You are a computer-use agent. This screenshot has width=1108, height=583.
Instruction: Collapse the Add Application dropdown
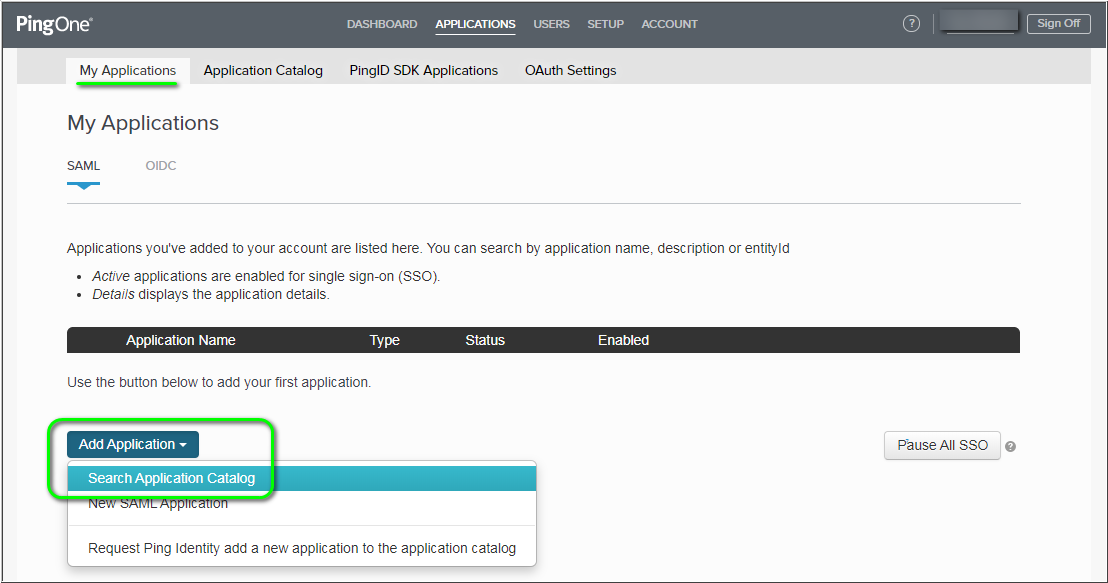(x=133, y=445)
